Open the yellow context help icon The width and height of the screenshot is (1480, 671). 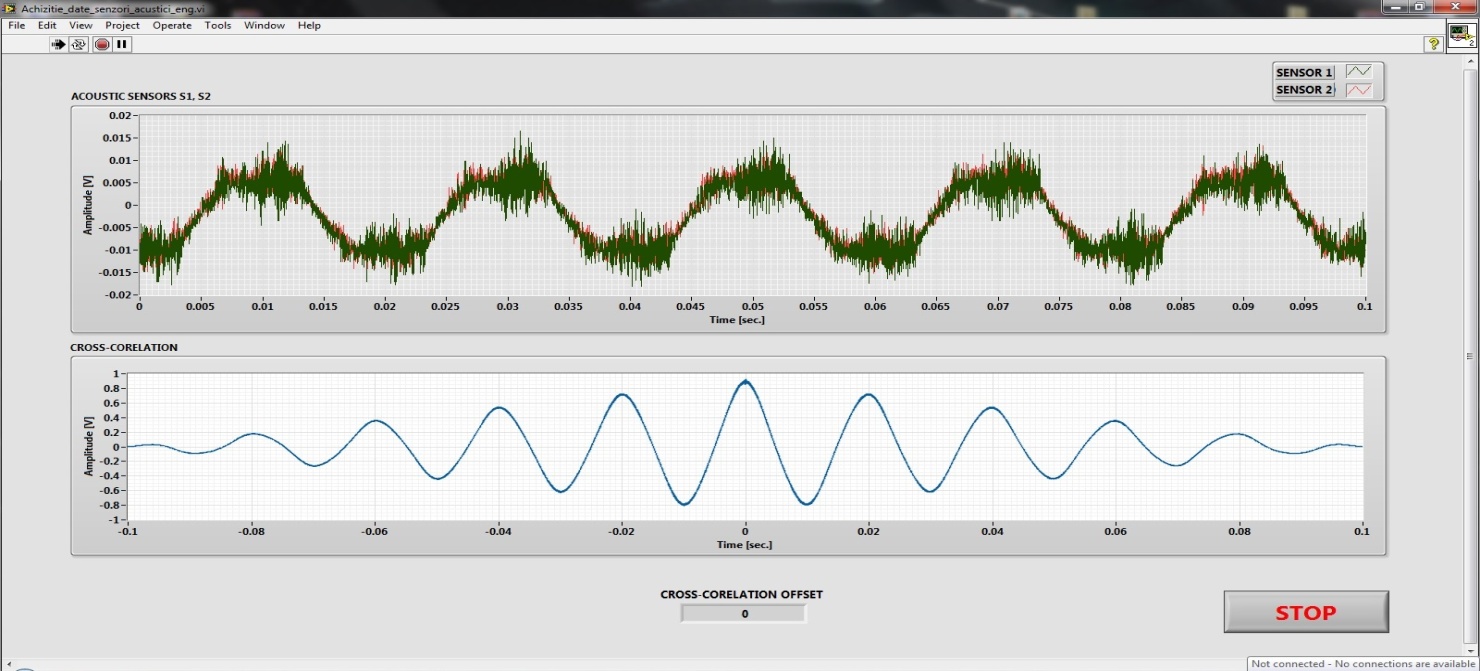point(1433,44)
